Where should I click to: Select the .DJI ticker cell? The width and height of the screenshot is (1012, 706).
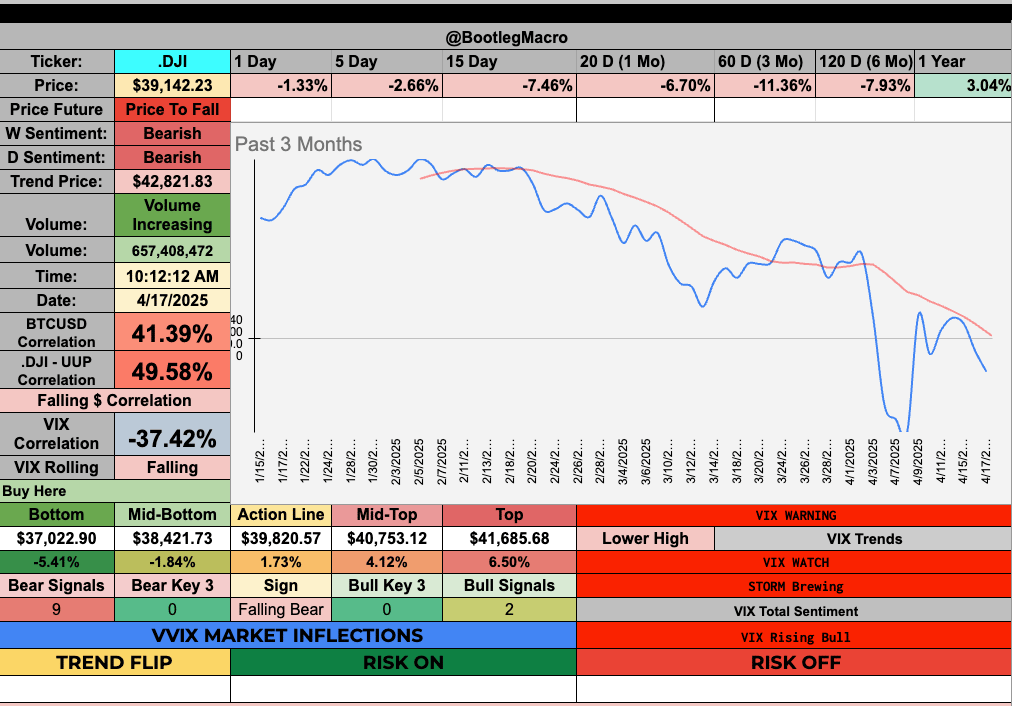point(172,61)
